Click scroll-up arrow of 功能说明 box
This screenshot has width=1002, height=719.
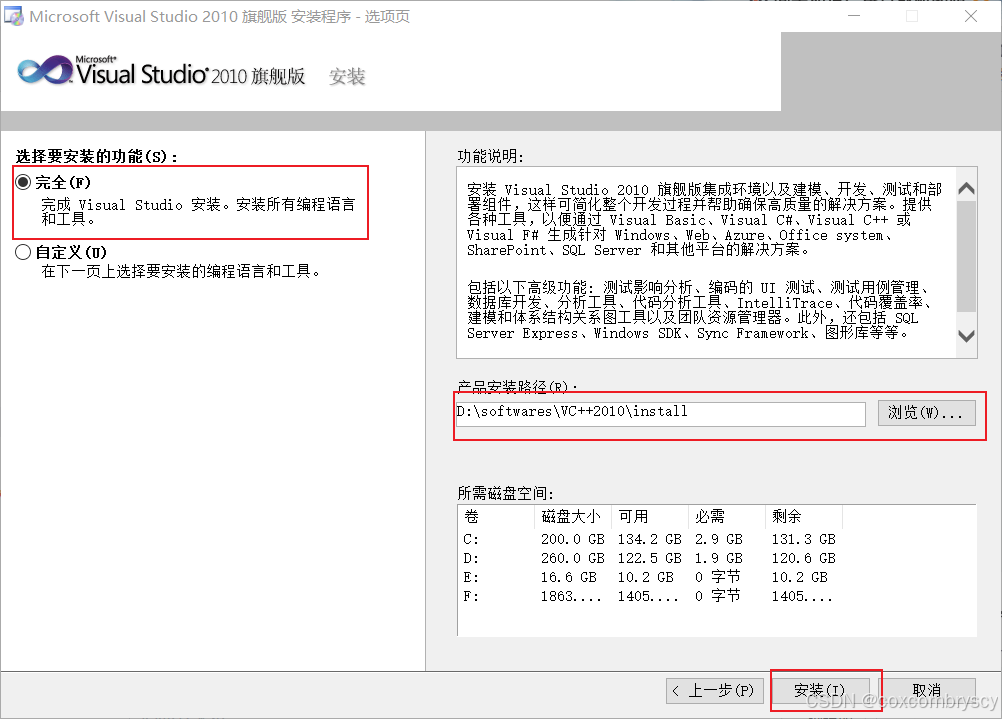(x=966, y=188)
